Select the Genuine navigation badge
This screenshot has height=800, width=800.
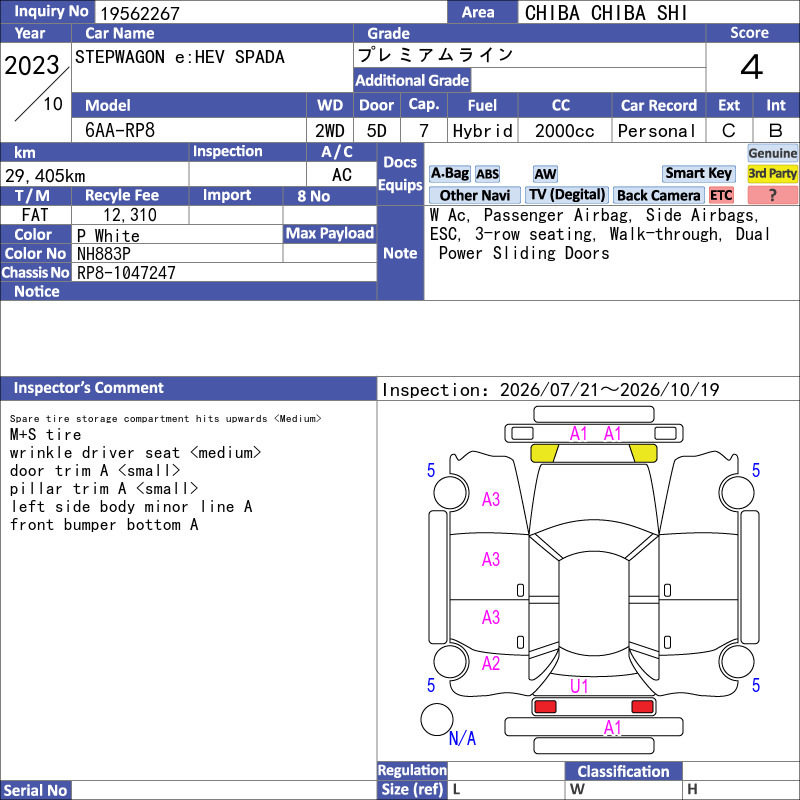772,154
